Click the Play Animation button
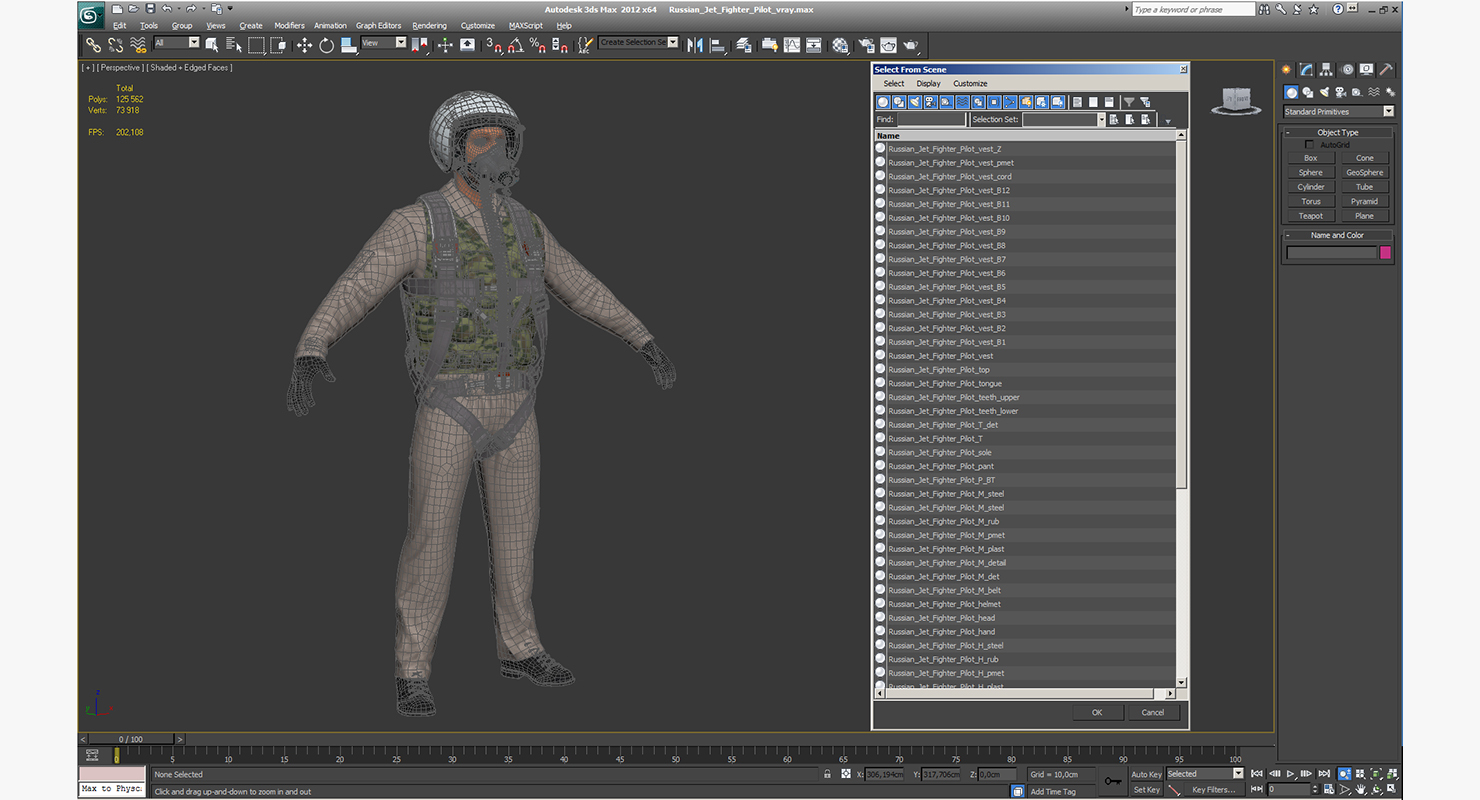The height and width of the screenshot is (800, 1480). point(1290,774)
